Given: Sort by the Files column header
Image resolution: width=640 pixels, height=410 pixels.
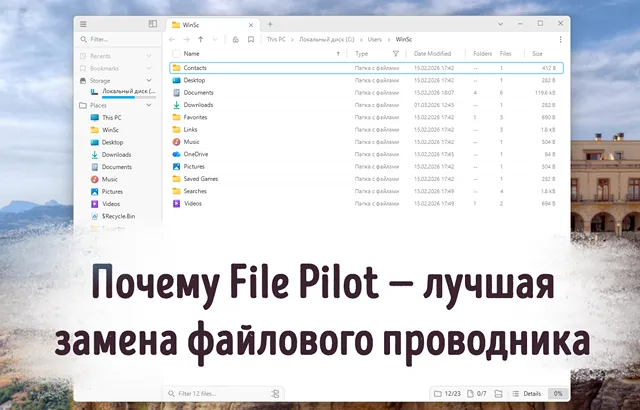Looking at the screenshot, I should tap(505, 54).
